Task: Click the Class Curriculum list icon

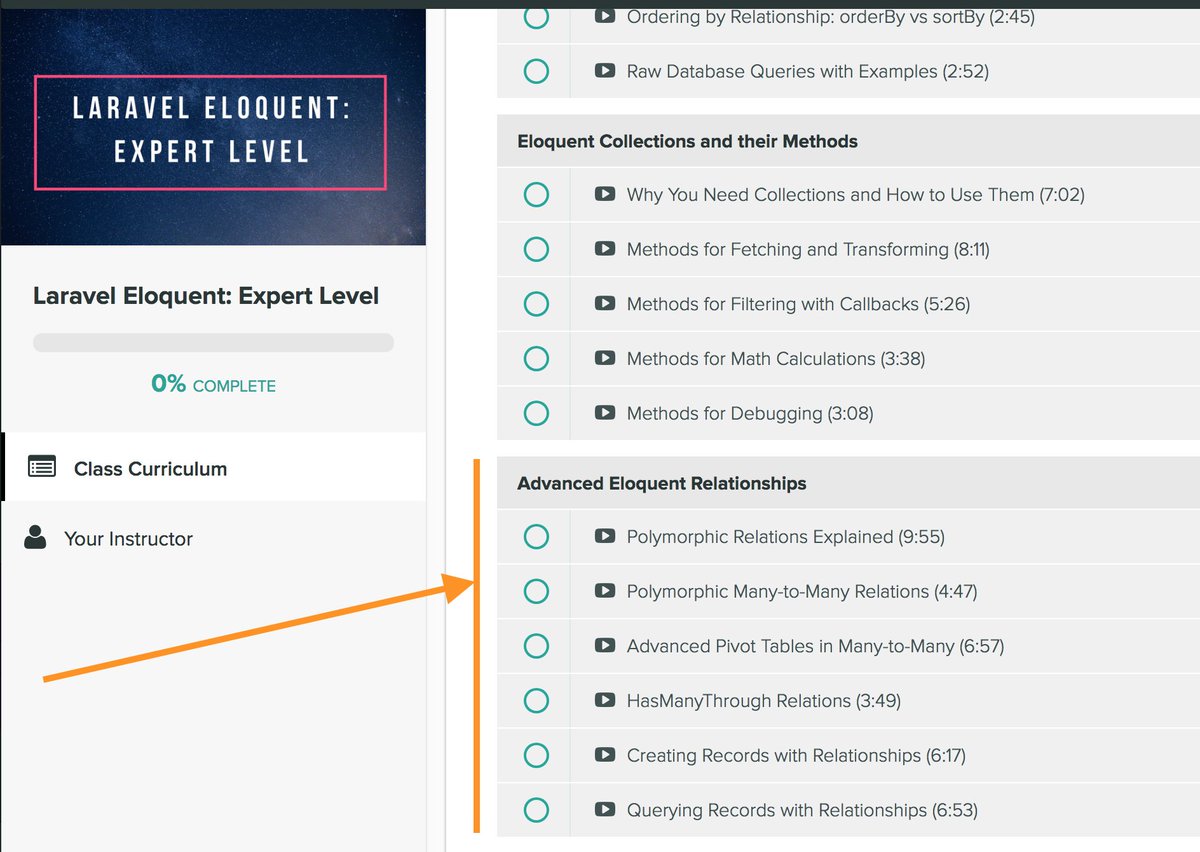Action: 42,467
